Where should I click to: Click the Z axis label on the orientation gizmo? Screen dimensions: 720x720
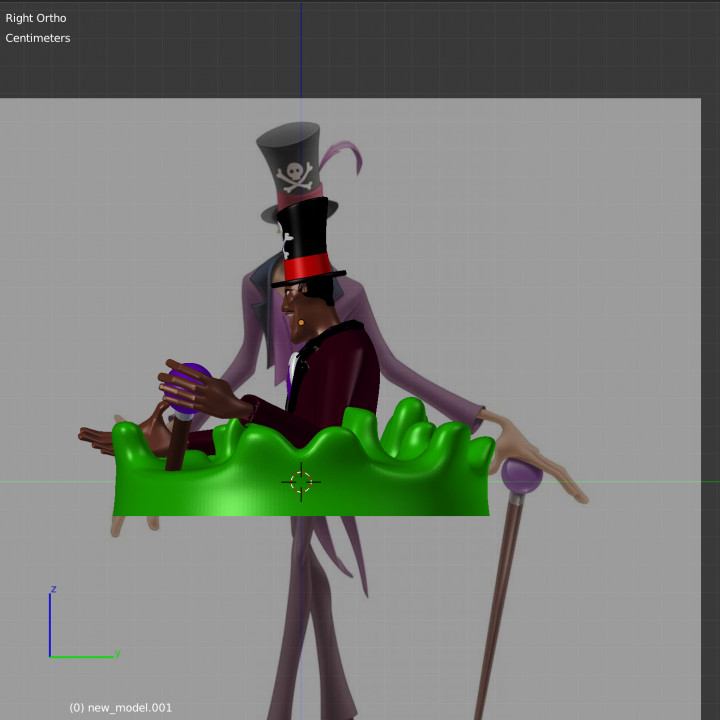(x=52, y=589)
